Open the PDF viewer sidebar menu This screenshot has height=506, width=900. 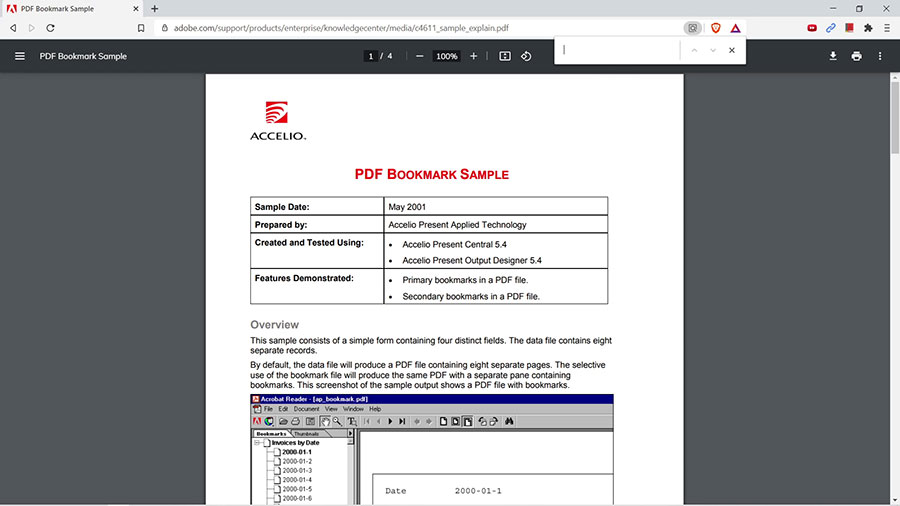tap(20, 56)
